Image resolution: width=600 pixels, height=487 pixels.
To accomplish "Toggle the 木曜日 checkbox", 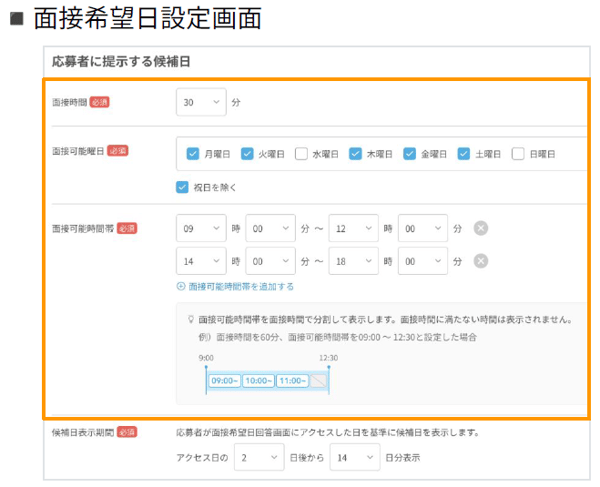I will click(x=355, y=154).
